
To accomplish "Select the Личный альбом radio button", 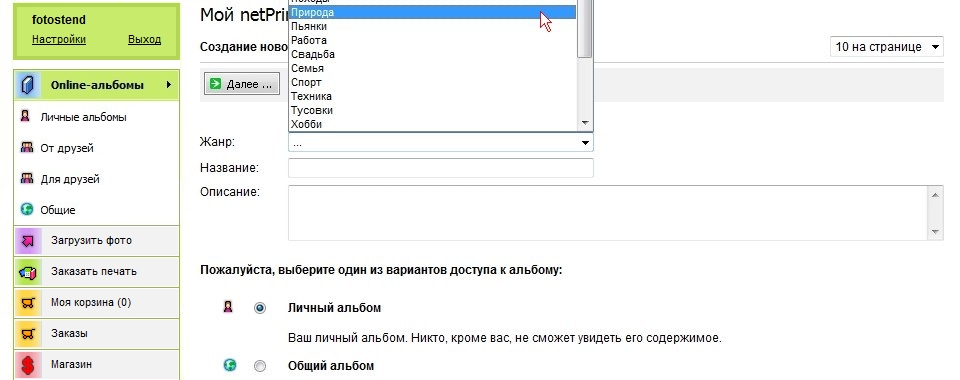I will [x=260, y=308].
